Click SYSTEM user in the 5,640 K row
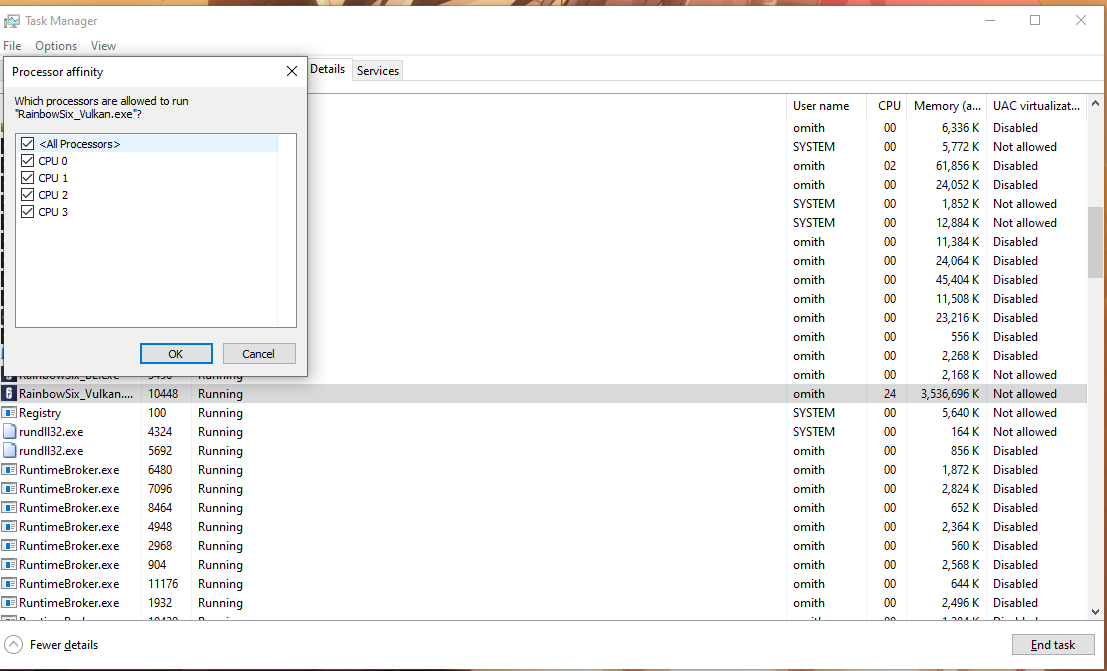 click(x=814, y=413)
